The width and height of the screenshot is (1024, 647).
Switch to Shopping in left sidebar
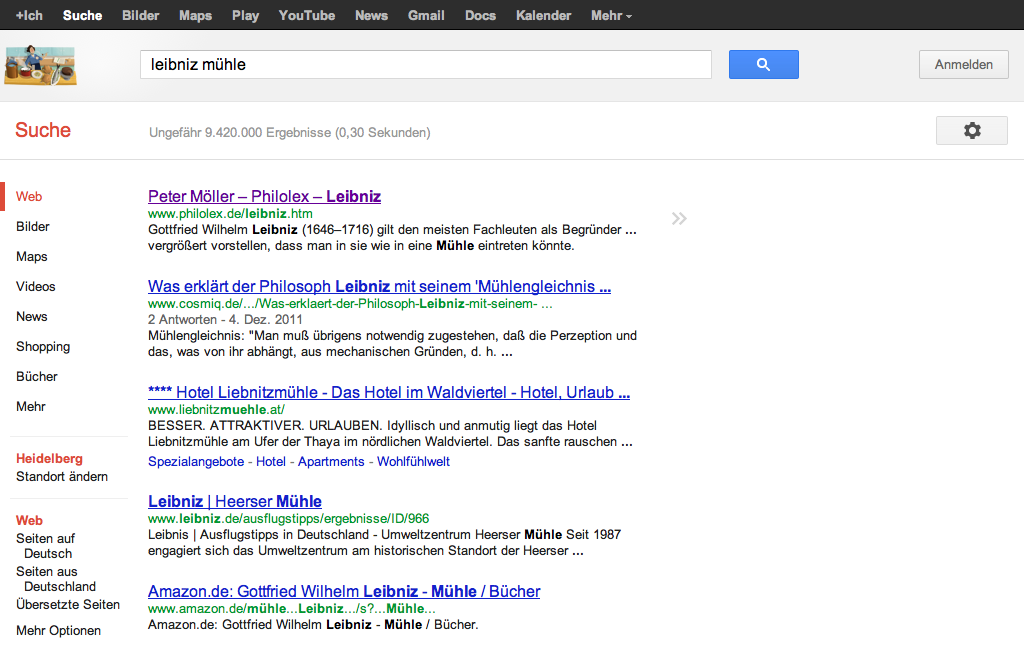(x=42, y=347)
